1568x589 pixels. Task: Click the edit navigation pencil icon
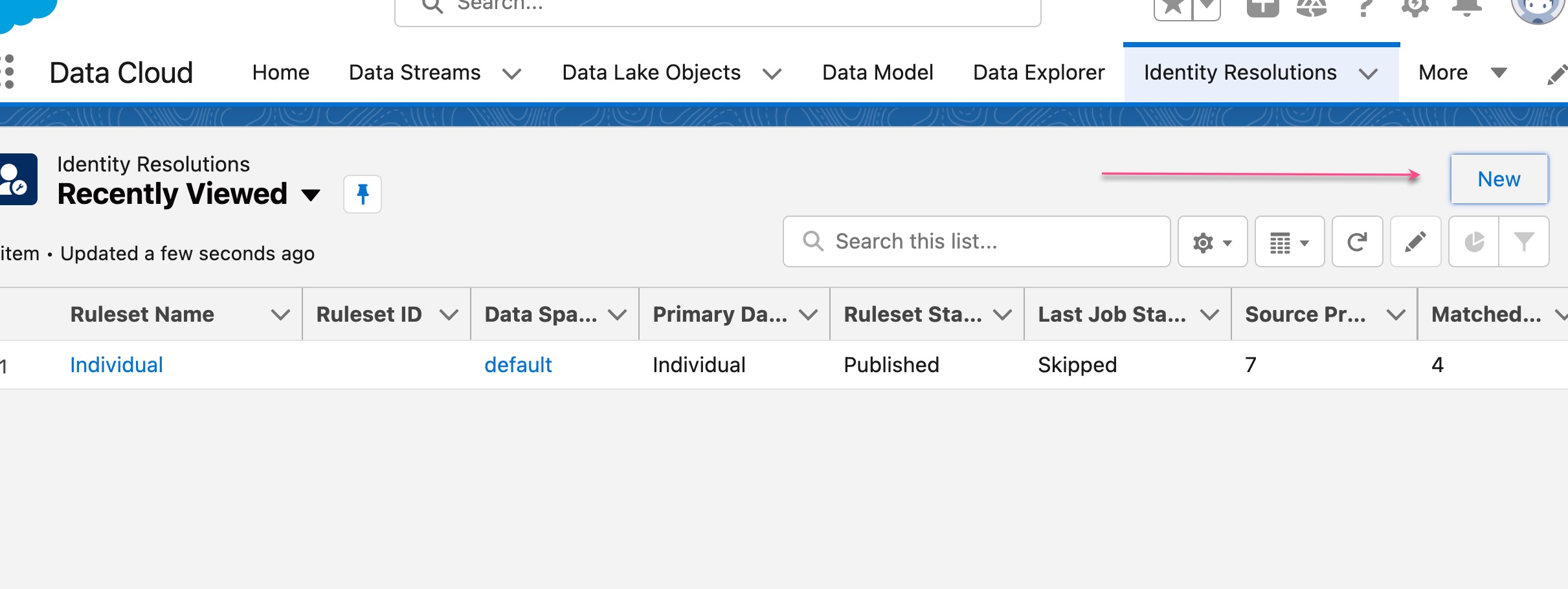pyautogui.click(x=1557, y=74)
